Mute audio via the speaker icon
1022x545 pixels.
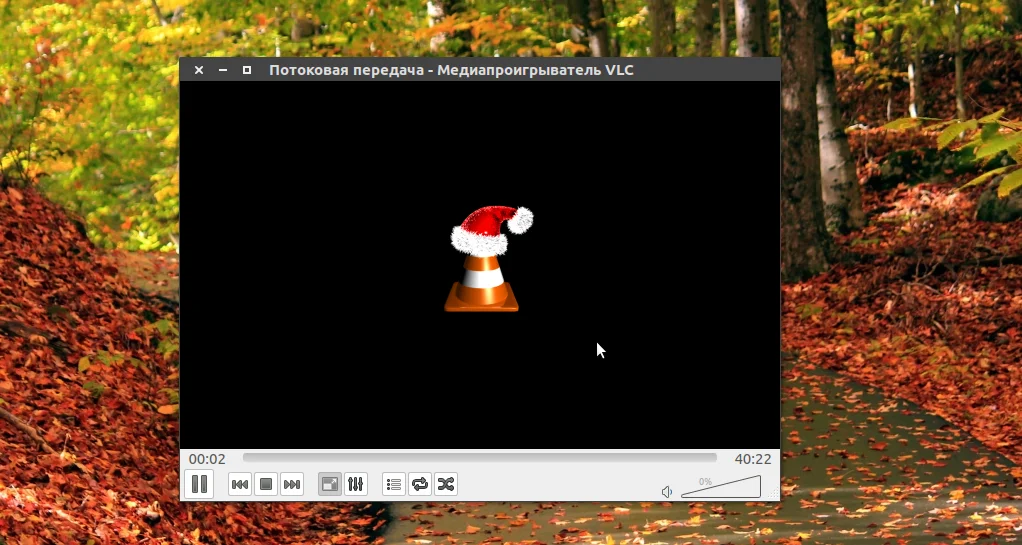667,492
